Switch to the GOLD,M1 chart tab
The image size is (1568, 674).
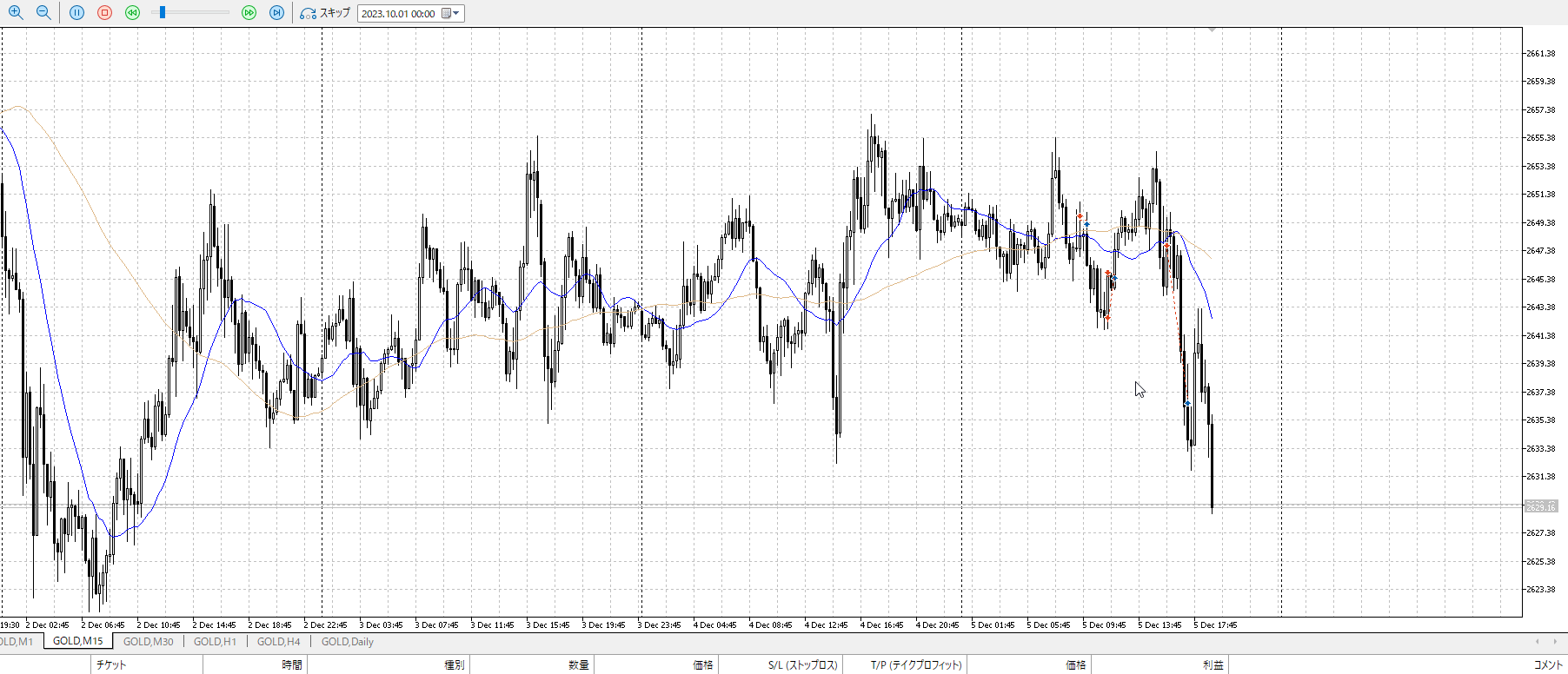(x=17, y=642)
